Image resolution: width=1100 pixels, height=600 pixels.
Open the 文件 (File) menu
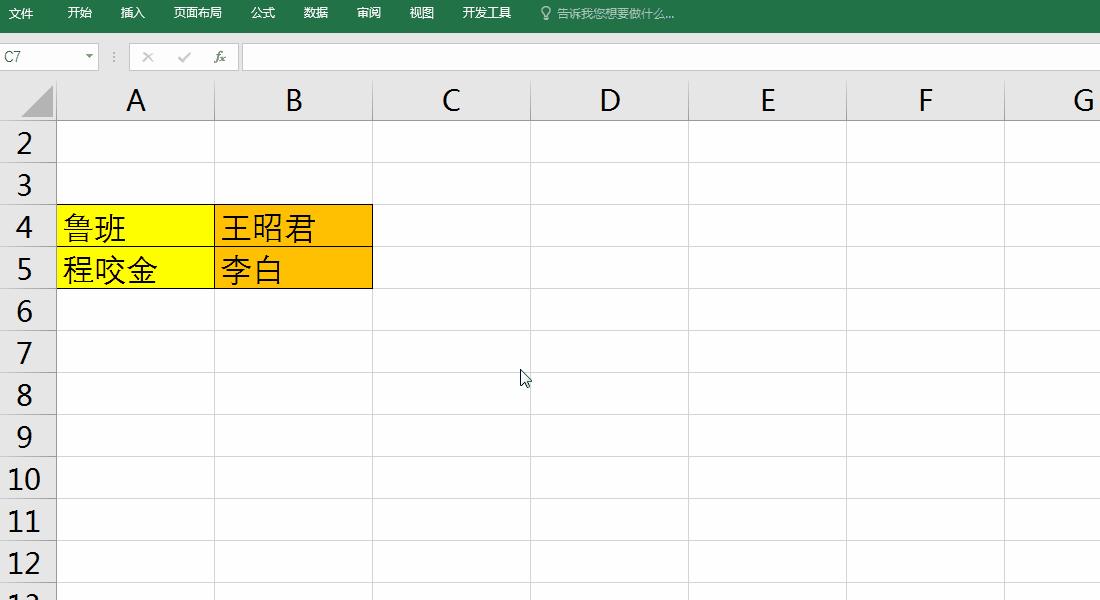point(22,14)
